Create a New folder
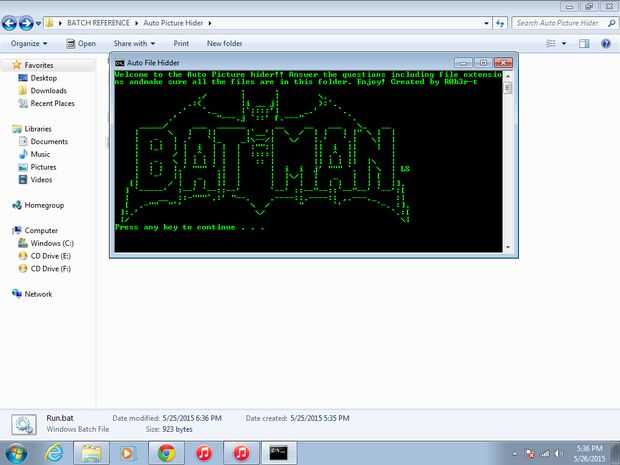This screenshot has height=465, width=620. coord(224,43)
